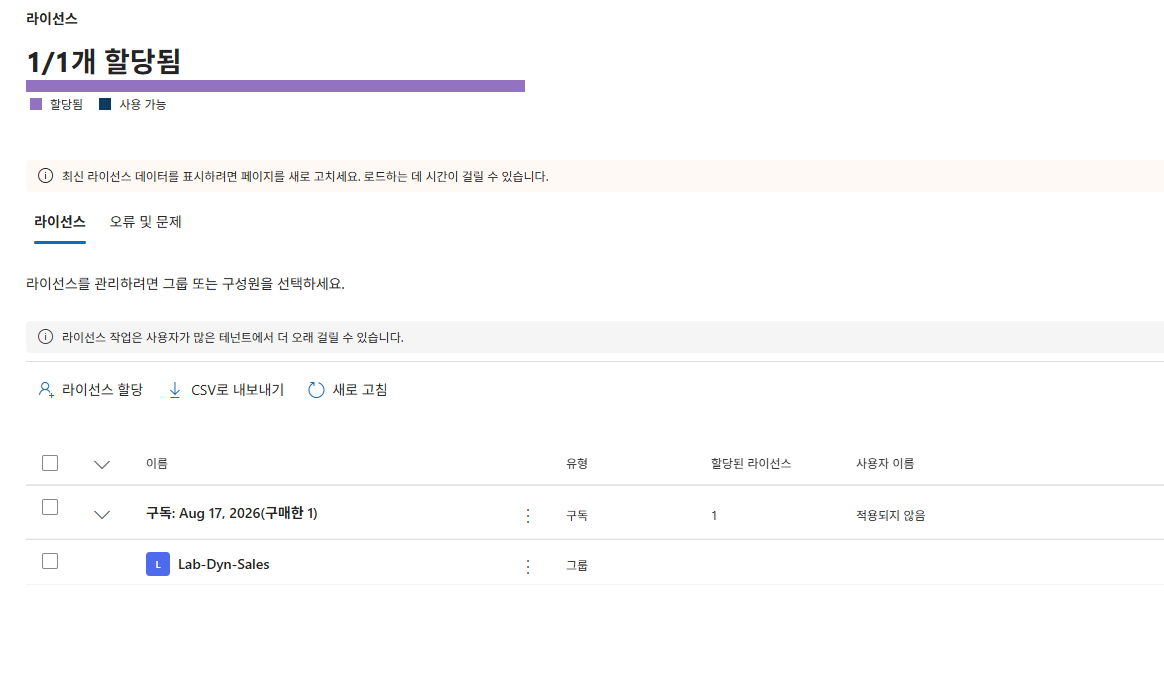Select the 구독: Aug 17, 2026(구매한 1) text
Screen dimensions: 1164x685
[x=232, y=513]
